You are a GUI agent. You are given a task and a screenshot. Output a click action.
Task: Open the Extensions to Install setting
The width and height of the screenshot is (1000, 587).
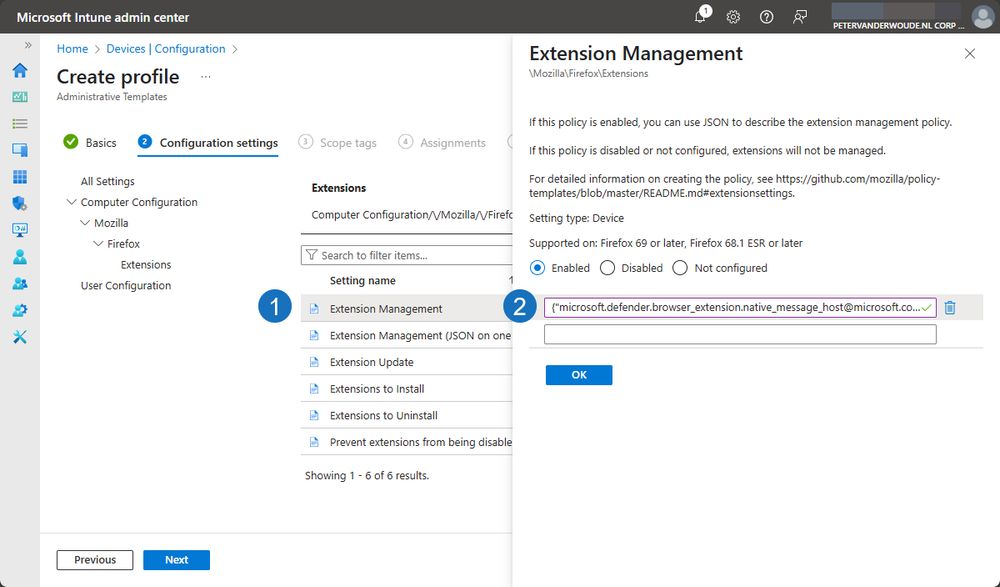point(377,389)
